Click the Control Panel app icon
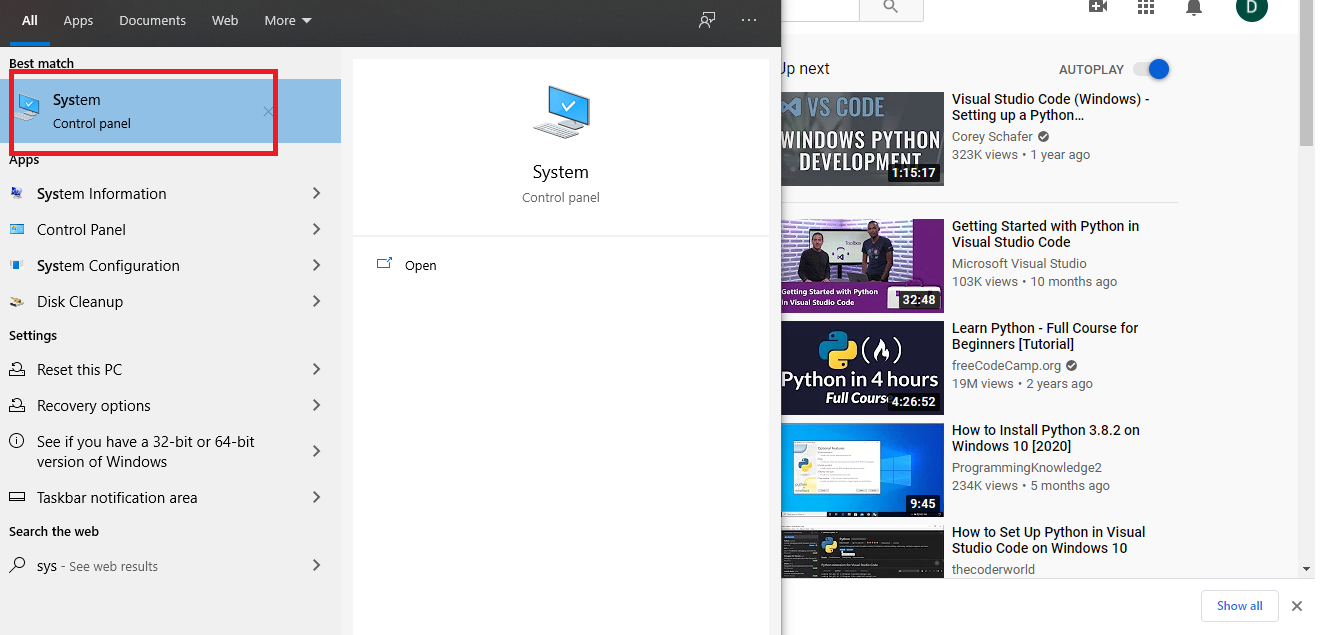1321x635 pixels. click(x=17, y=229)
